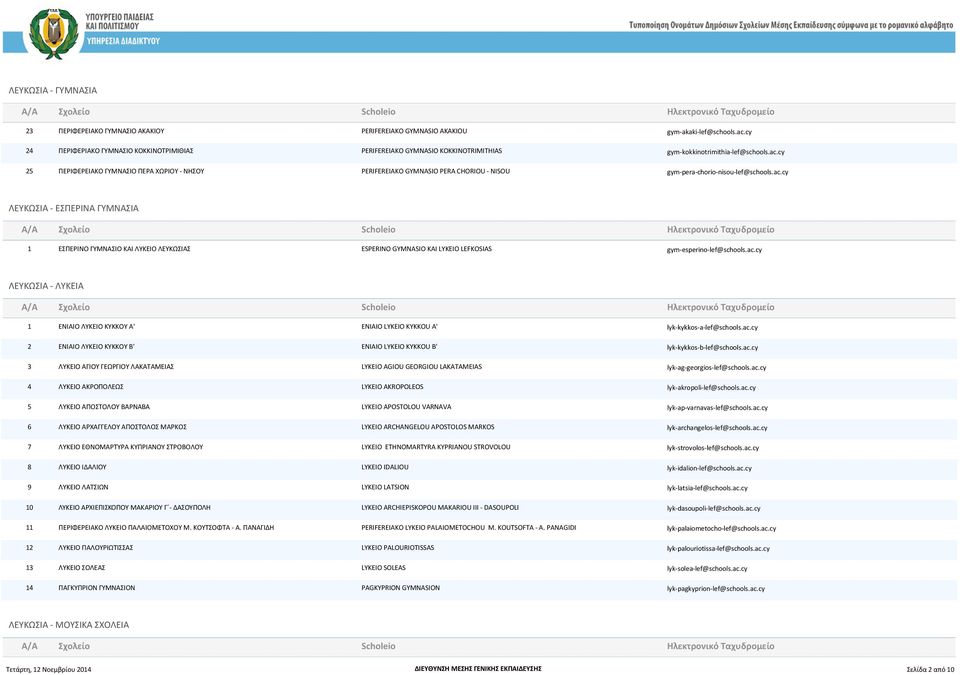Select ΠΕΡΙΦΕΡΕΙΑΚΟ ΓΥΜΝΑΣΙΟ ΑΚΑΚΙΟΥ cell
The width and height of the screenshot is (960, 675).
111,131
